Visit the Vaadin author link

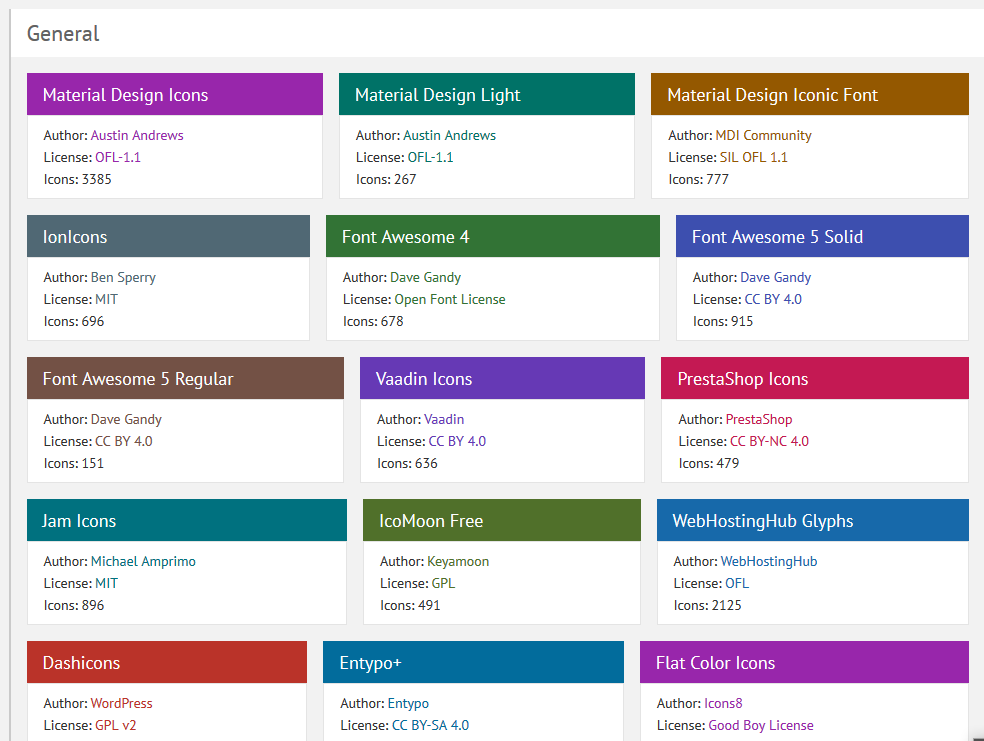(444, 419)
